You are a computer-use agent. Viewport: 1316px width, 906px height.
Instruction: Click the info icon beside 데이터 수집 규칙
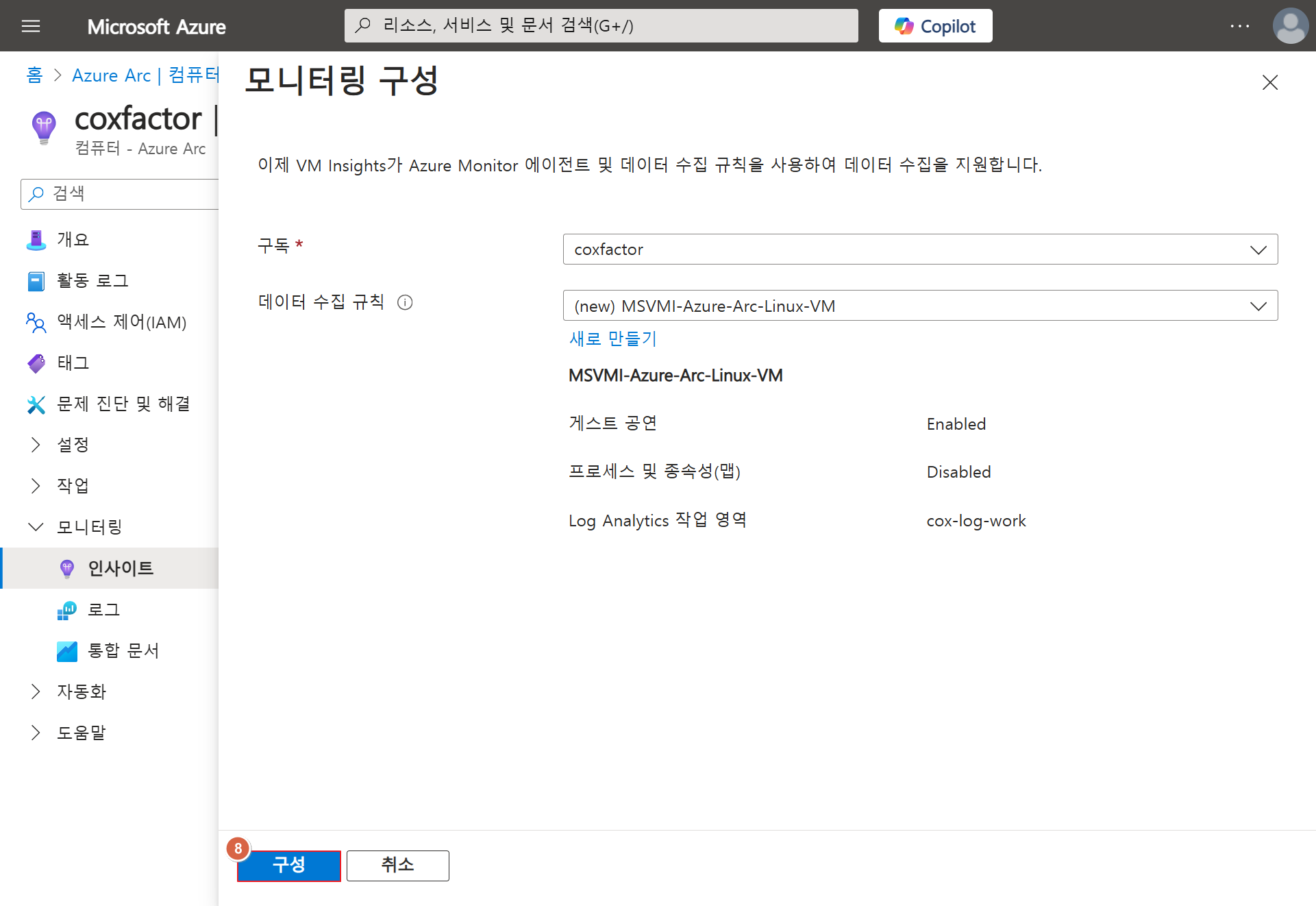click(405, 302)
